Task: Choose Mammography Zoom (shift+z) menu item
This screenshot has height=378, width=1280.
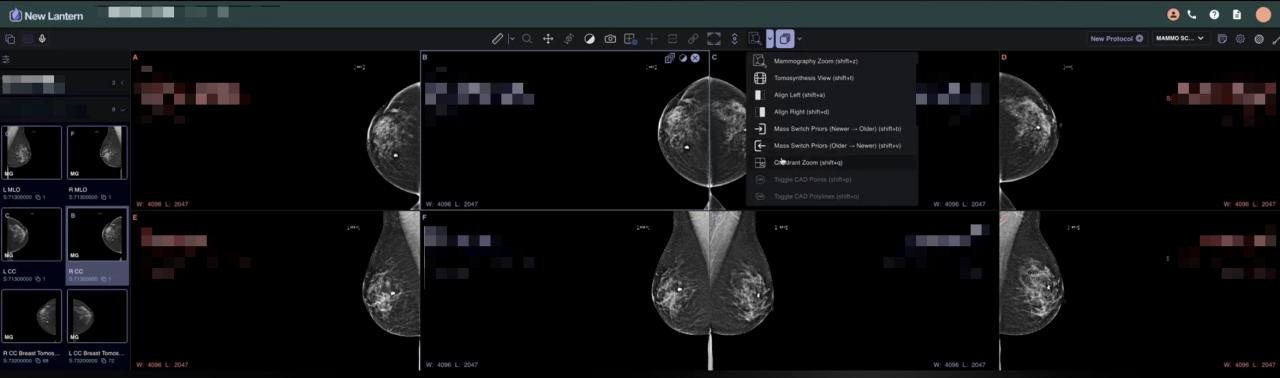Action: pyautogui.click(x=831, y=61)
